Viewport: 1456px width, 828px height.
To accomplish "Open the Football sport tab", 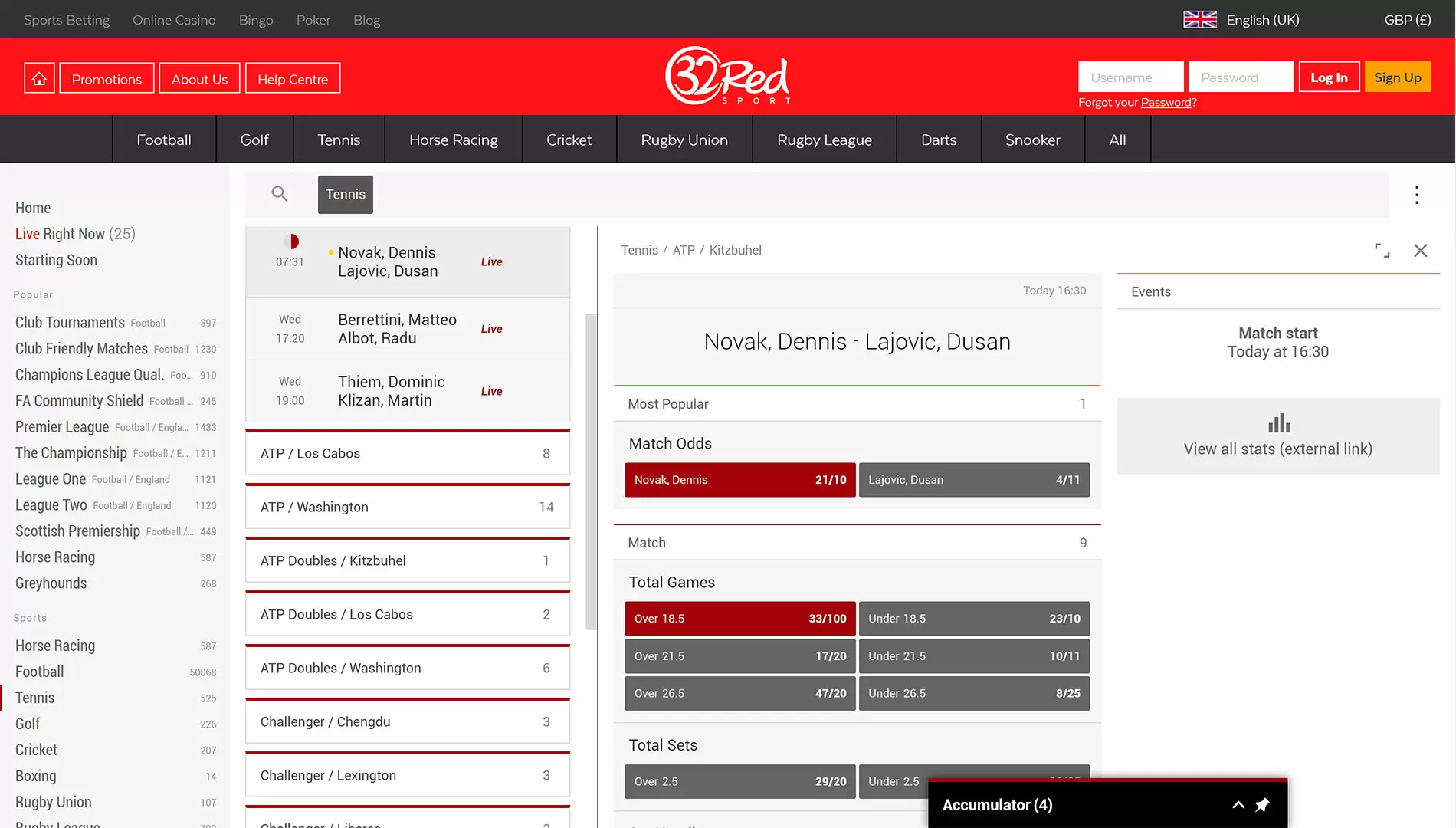I will click(164, 140).
